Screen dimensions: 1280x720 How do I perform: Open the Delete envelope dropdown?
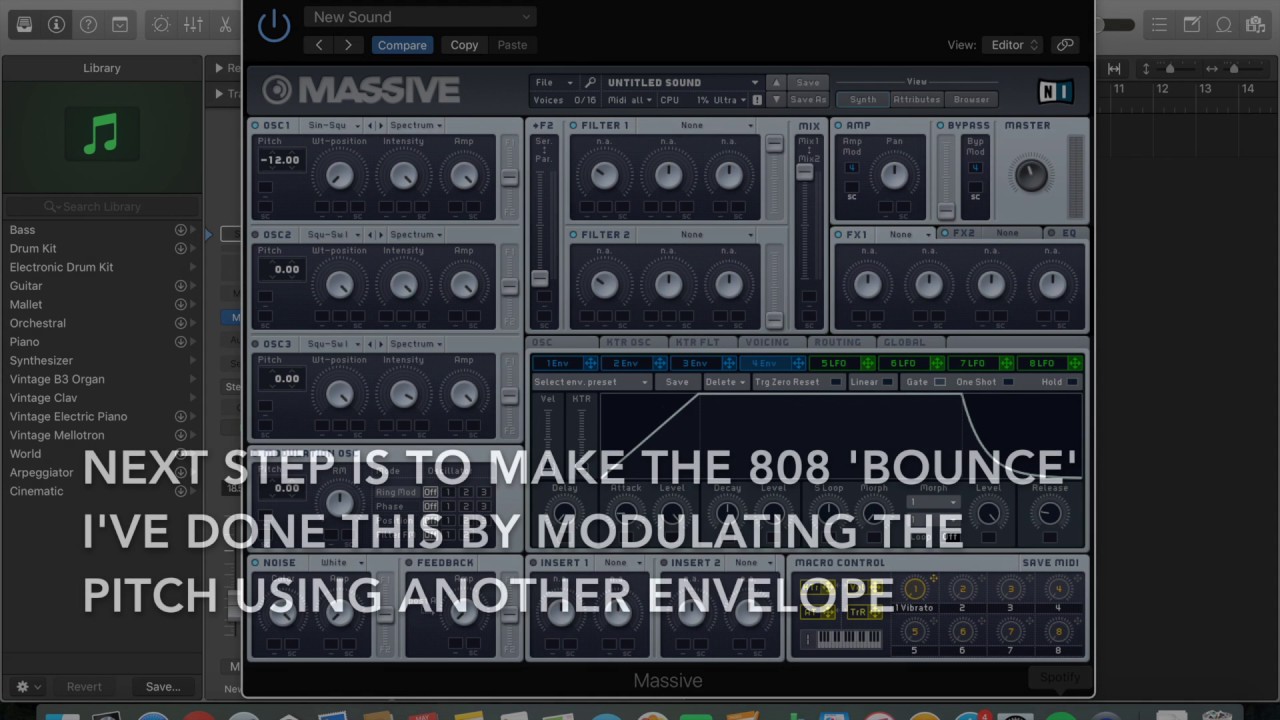coord(725,382)
